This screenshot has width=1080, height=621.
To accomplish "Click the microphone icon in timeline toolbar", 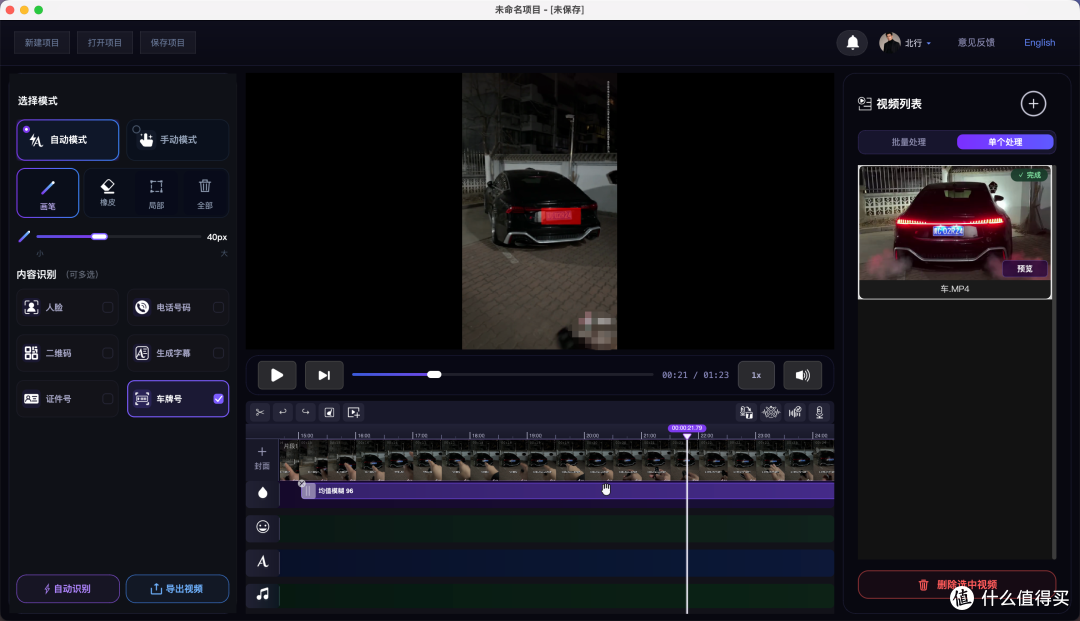I will (820, 412).
